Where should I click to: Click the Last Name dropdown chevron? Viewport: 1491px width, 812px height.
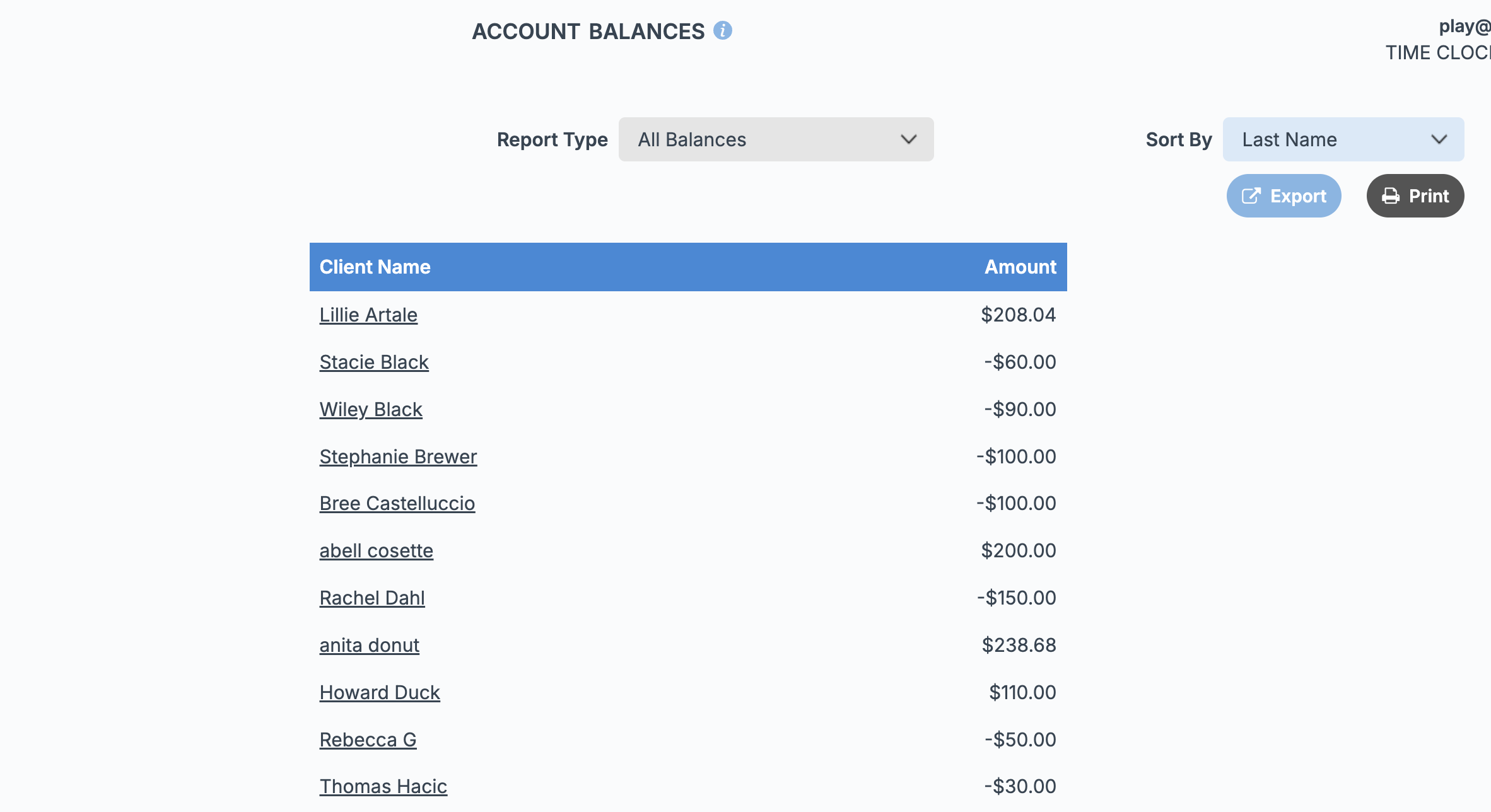[x=1439, y=139]
